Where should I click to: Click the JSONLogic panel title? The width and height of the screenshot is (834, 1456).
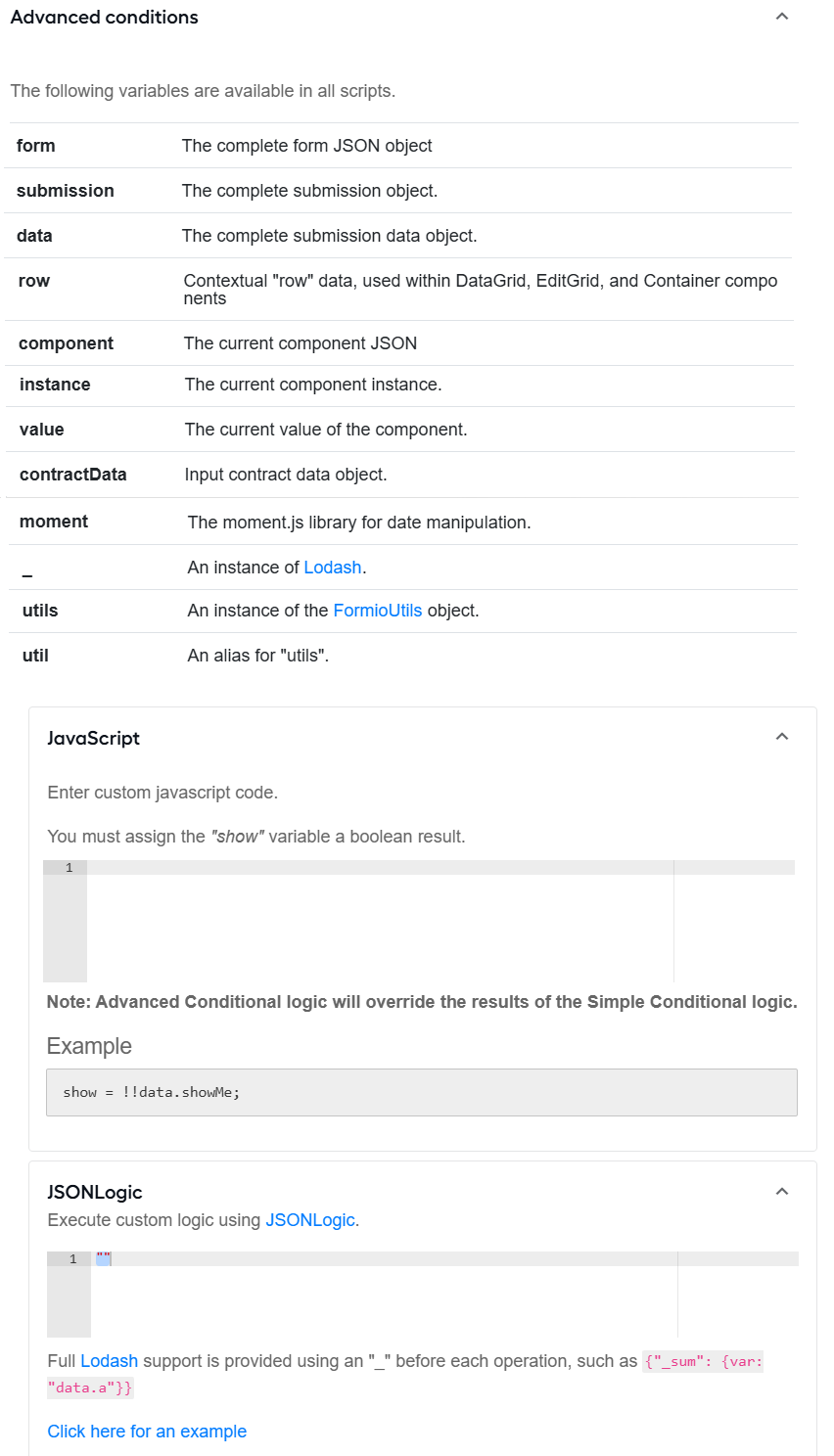pyautogui.click(x=95, y=1192)
